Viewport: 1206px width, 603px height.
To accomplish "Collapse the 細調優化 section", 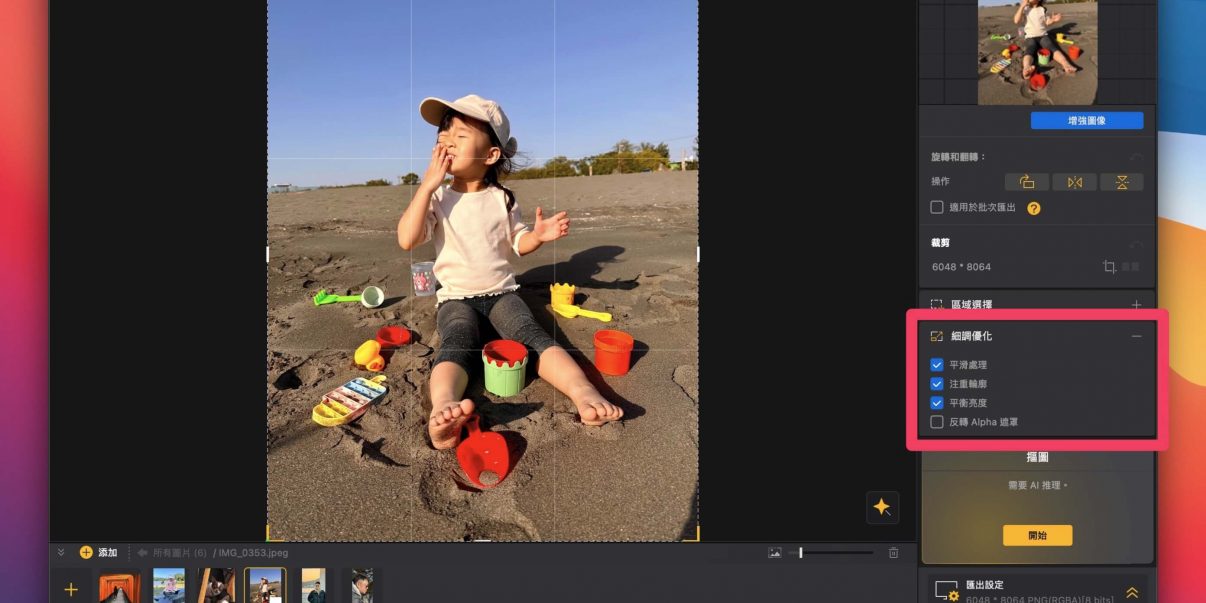I will click(1136, 336).
